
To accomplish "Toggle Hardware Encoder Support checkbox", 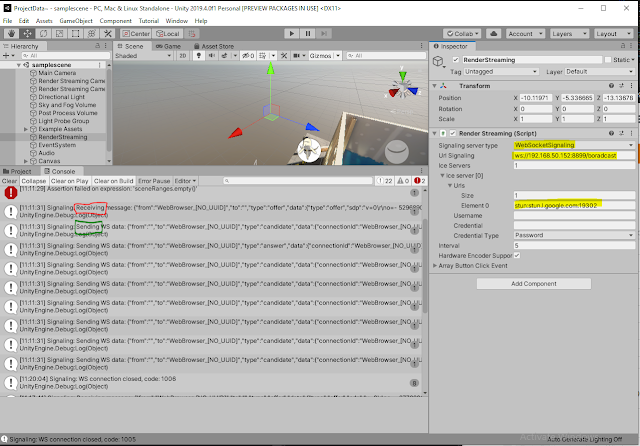I will (x=517, y=255).
